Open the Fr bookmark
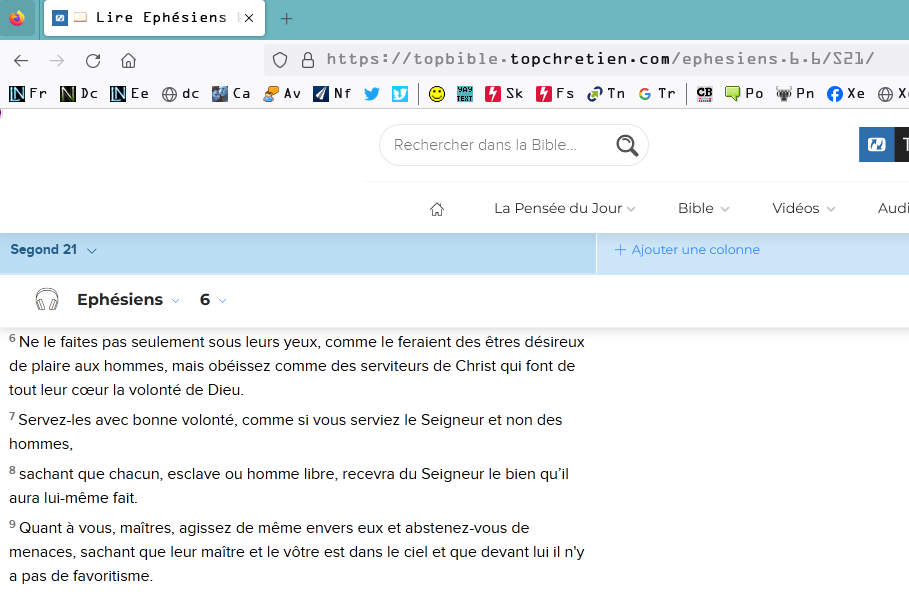The height and width of the screenshot is (592, 909). [28, 93]
